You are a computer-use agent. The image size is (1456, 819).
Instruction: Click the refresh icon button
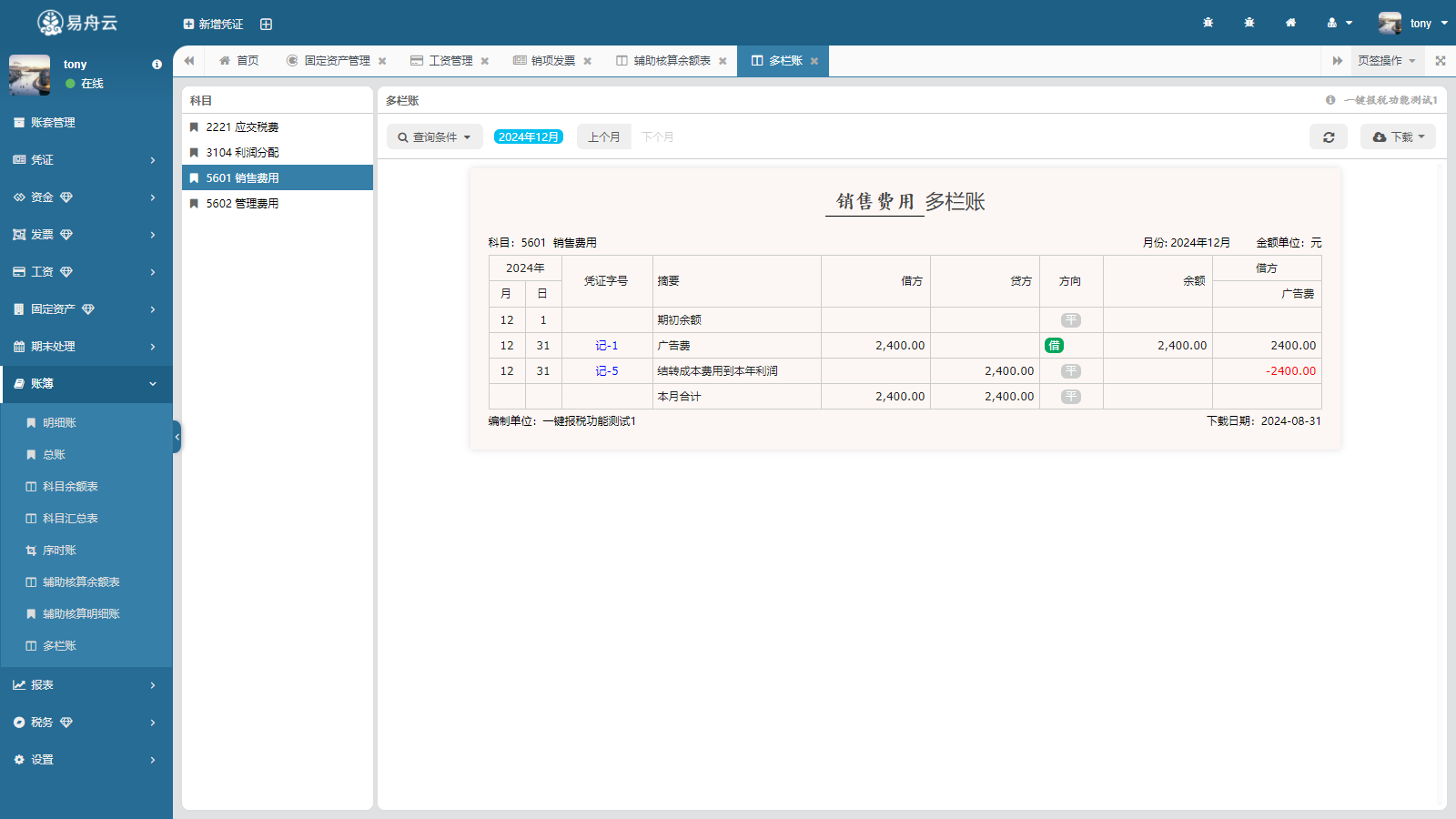1329,136
